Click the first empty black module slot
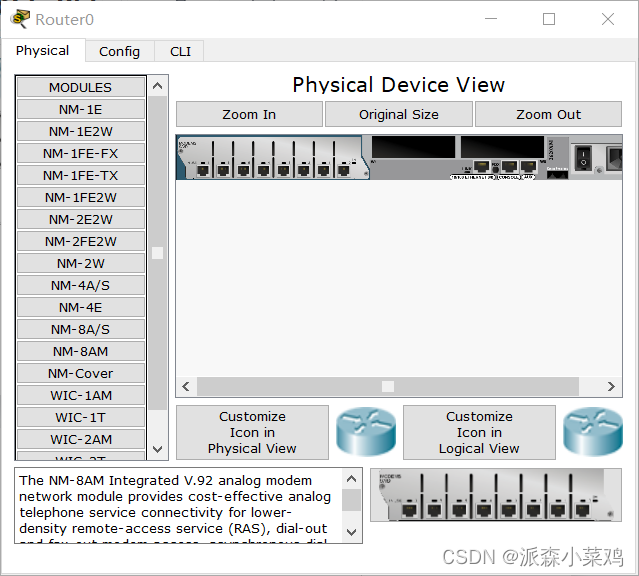Viewport: 639px width, 576px height. point(413,147)
